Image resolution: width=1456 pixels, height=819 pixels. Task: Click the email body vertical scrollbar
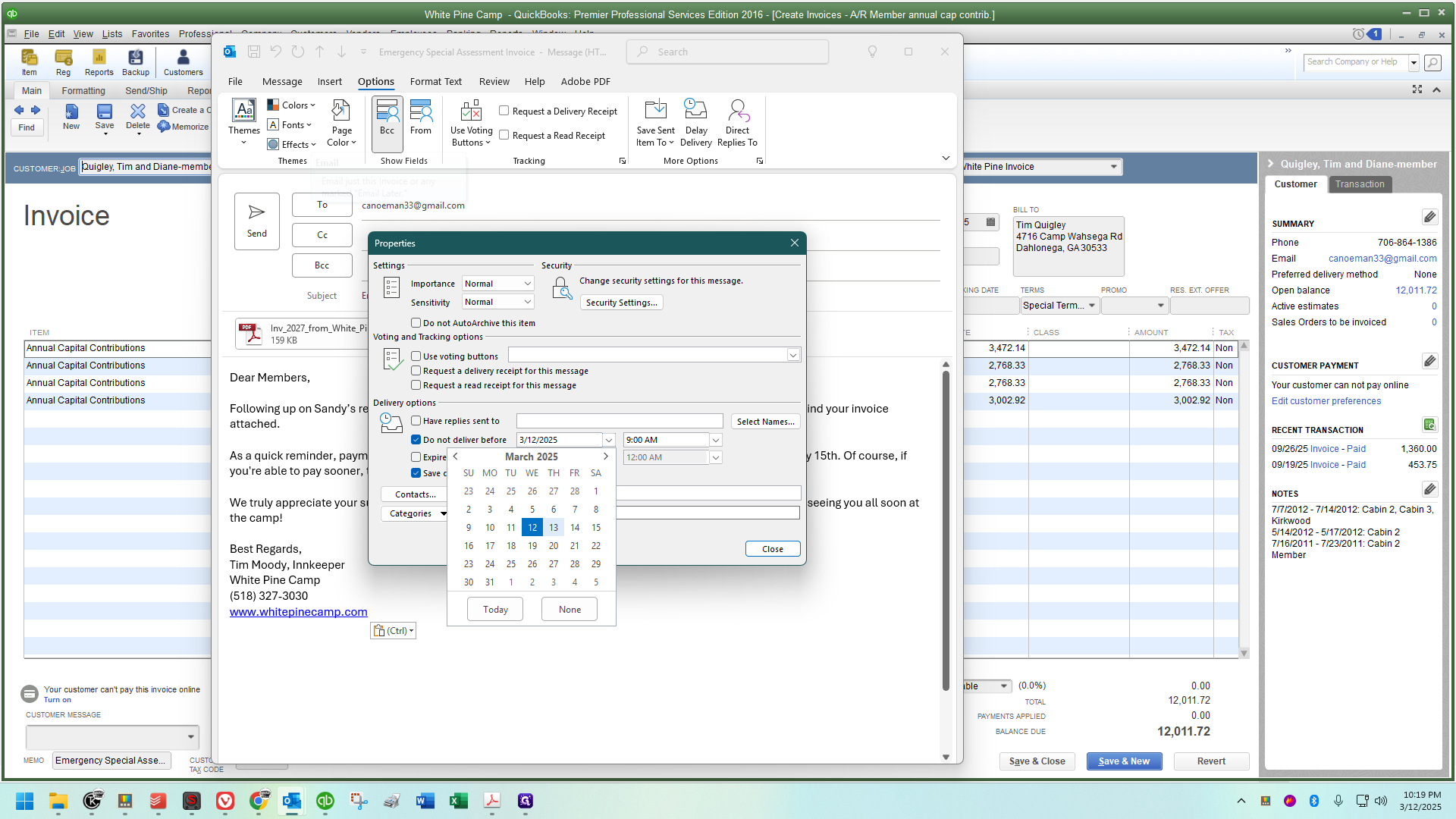[x=946, y=531]
